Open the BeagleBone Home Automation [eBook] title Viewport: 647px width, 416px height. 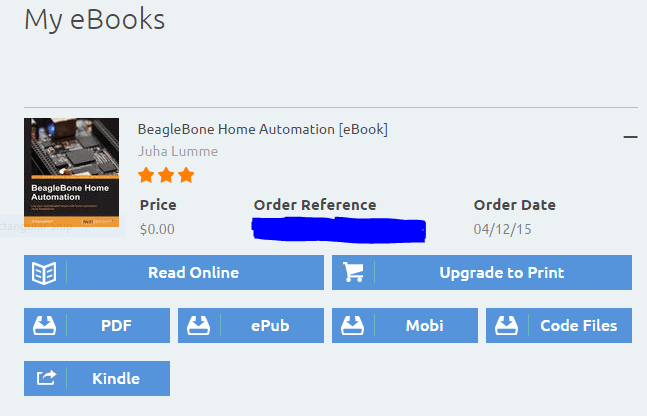[x=262, y=129]
